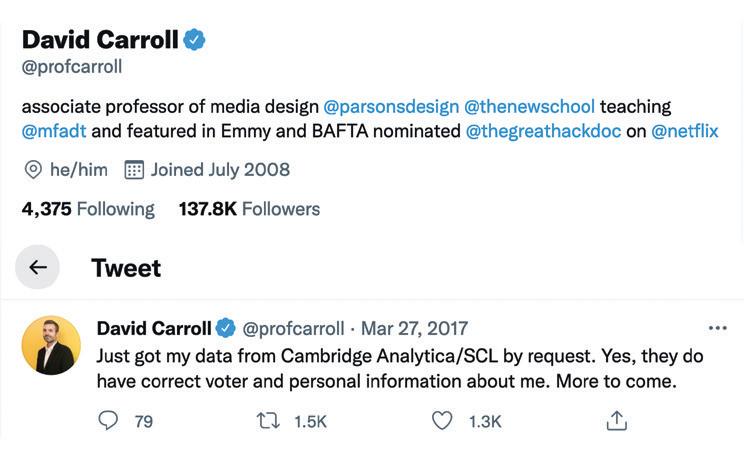The image size is (744, 458).
Task: Open the @thenewschool mention link
Action: [529, 106]
